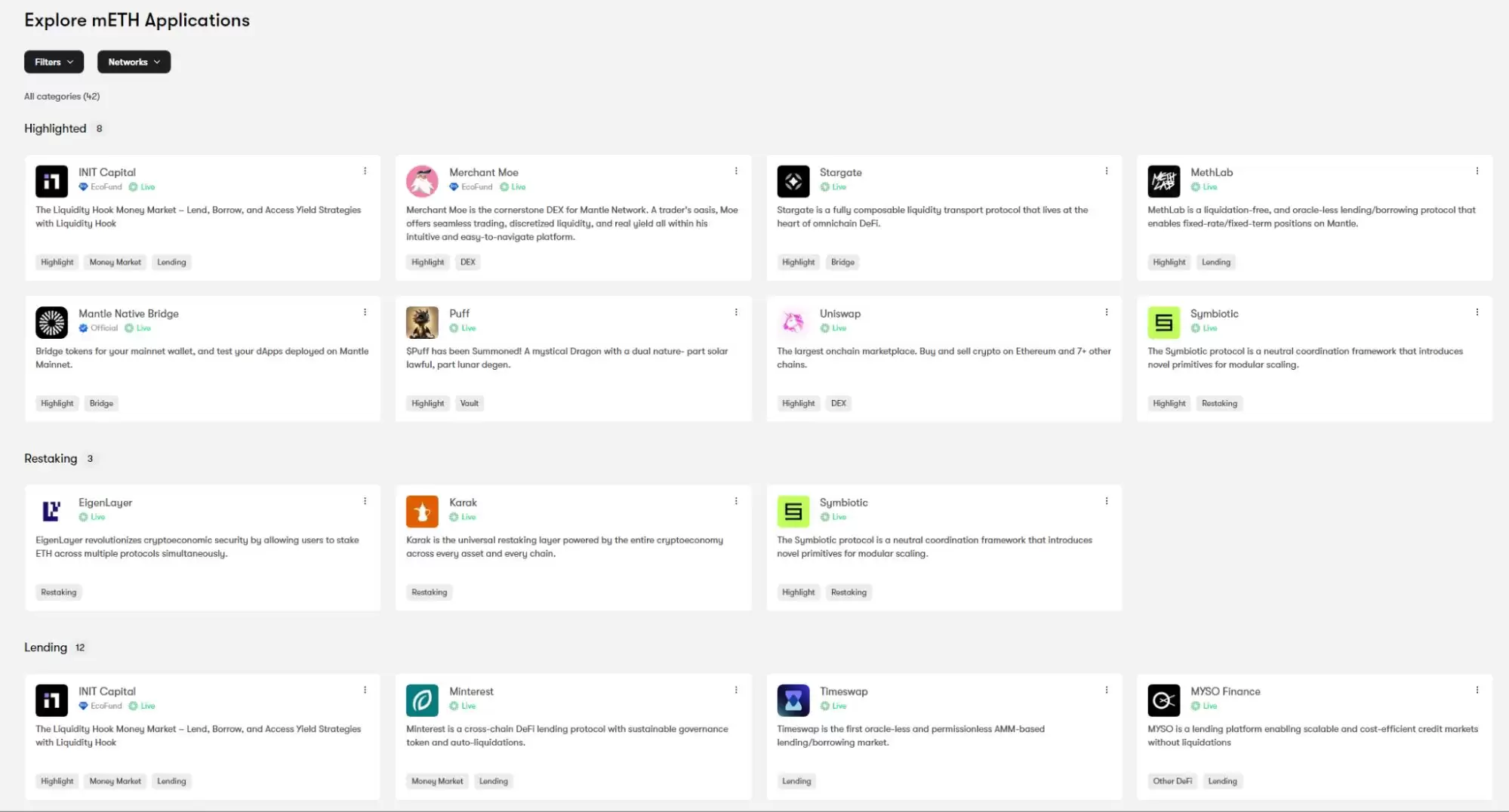Select the Money Market tag on Minterest card
Viewport: 1509px width, 812px height.
tap(438, 782)
